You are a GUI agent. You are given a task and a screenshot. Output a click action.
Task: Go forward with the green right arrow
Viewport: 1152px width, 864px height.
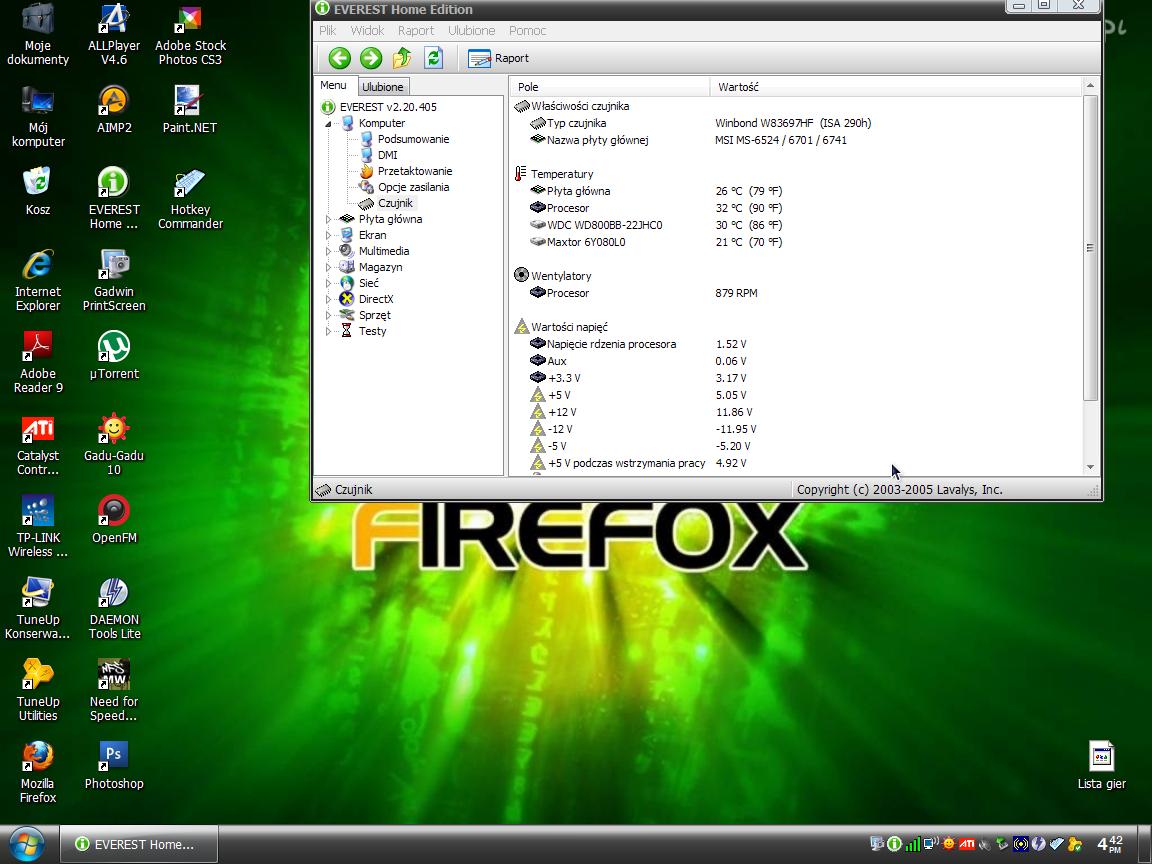point(371,58)
